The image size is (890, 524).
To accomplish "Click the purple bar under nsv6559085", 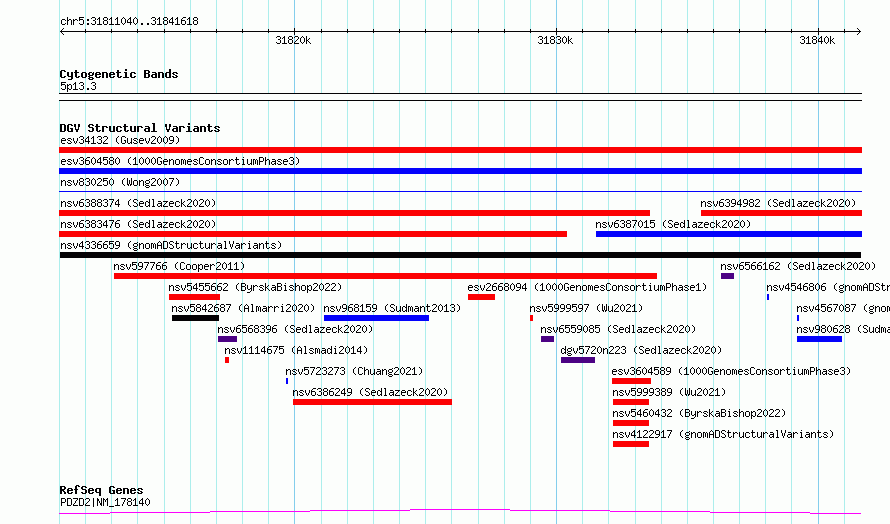I will tap(547, 339).
